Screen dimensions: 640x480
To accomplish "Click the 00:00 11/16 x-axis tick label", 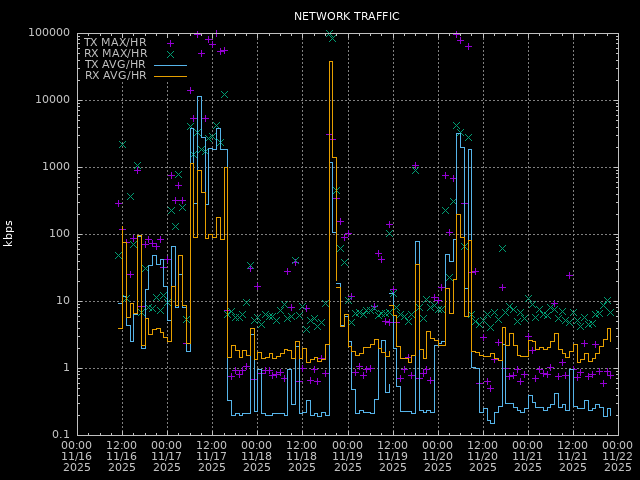I will (77, 456).
